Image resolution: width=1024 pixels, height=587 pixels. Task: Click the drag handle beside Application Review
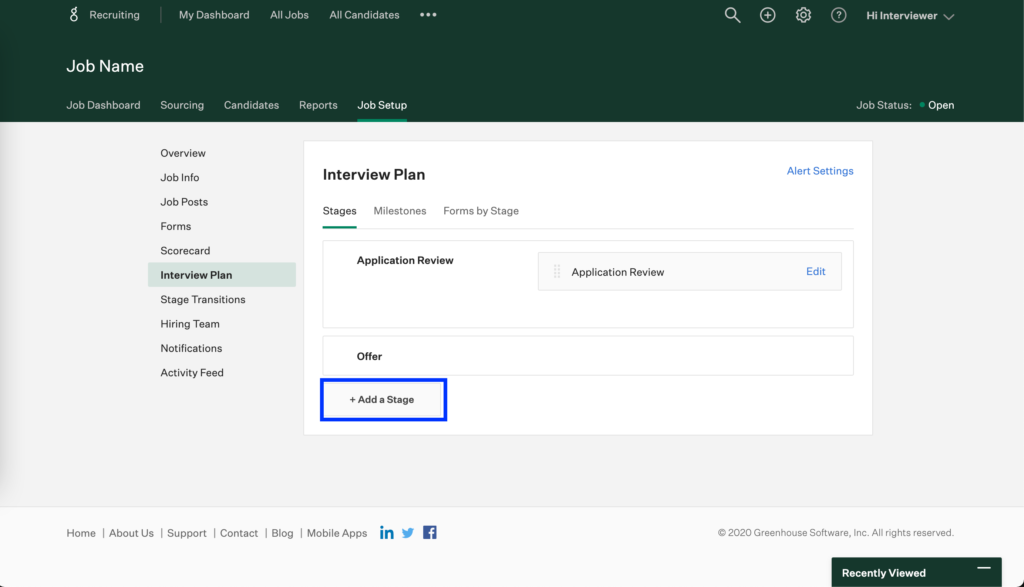(x=556, y=271)
